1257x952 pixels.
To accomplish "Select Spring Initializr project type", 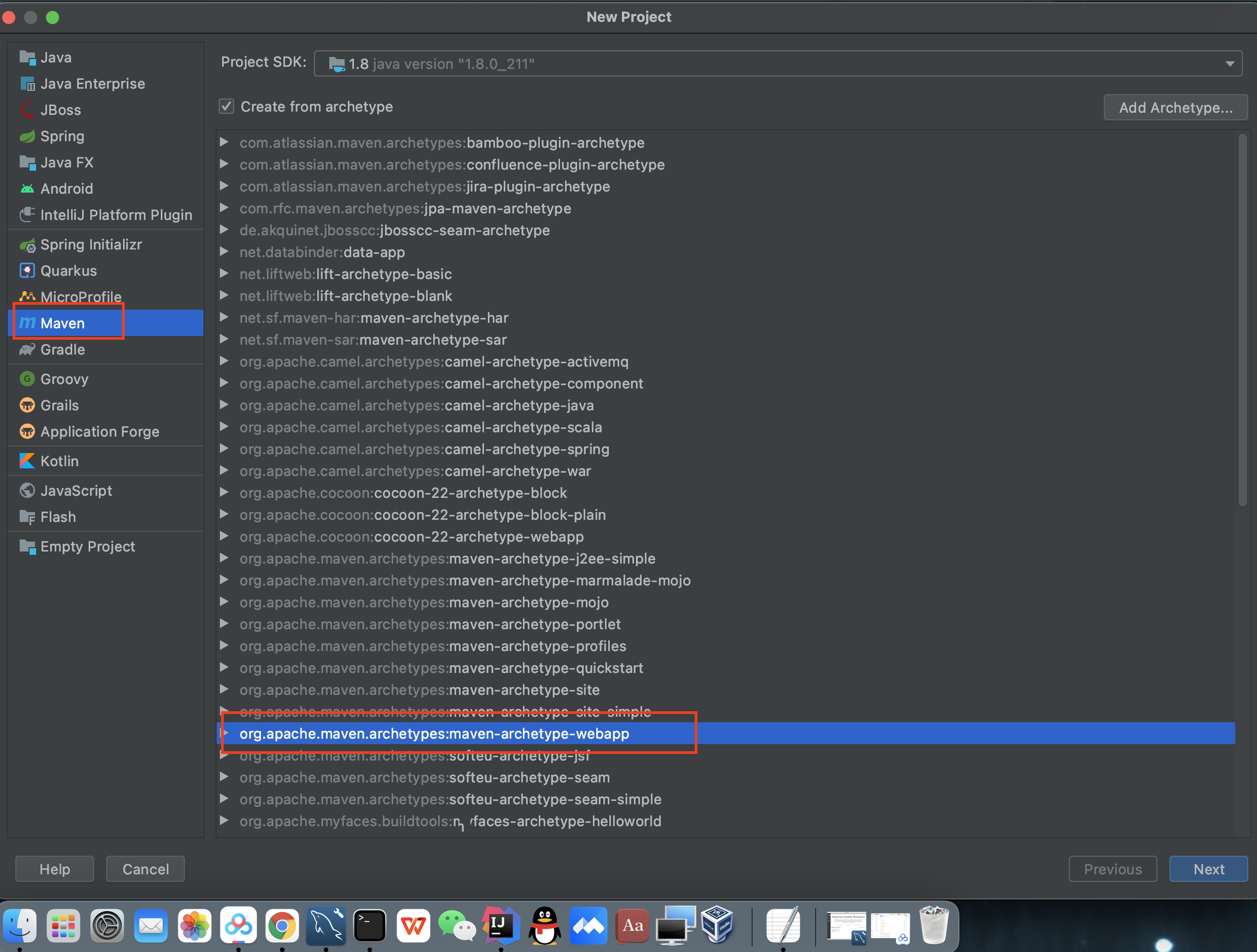I will pyautogui.click(x=106, y=245).
